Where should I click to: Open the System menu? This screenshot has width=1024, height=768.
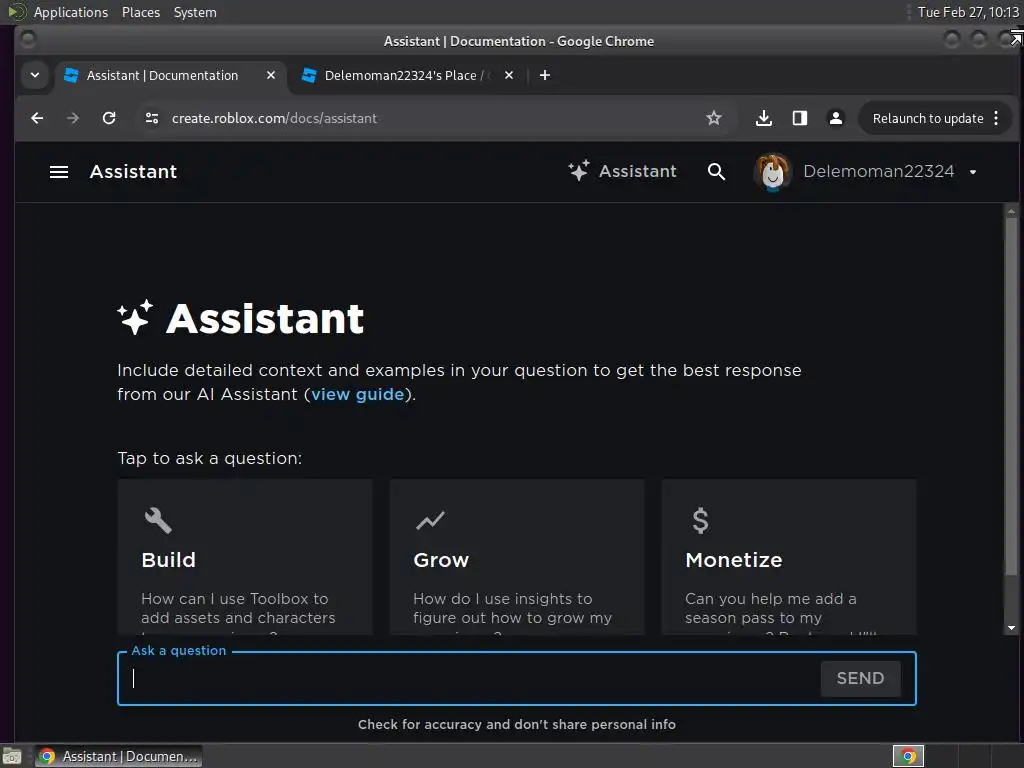(195, 12)
